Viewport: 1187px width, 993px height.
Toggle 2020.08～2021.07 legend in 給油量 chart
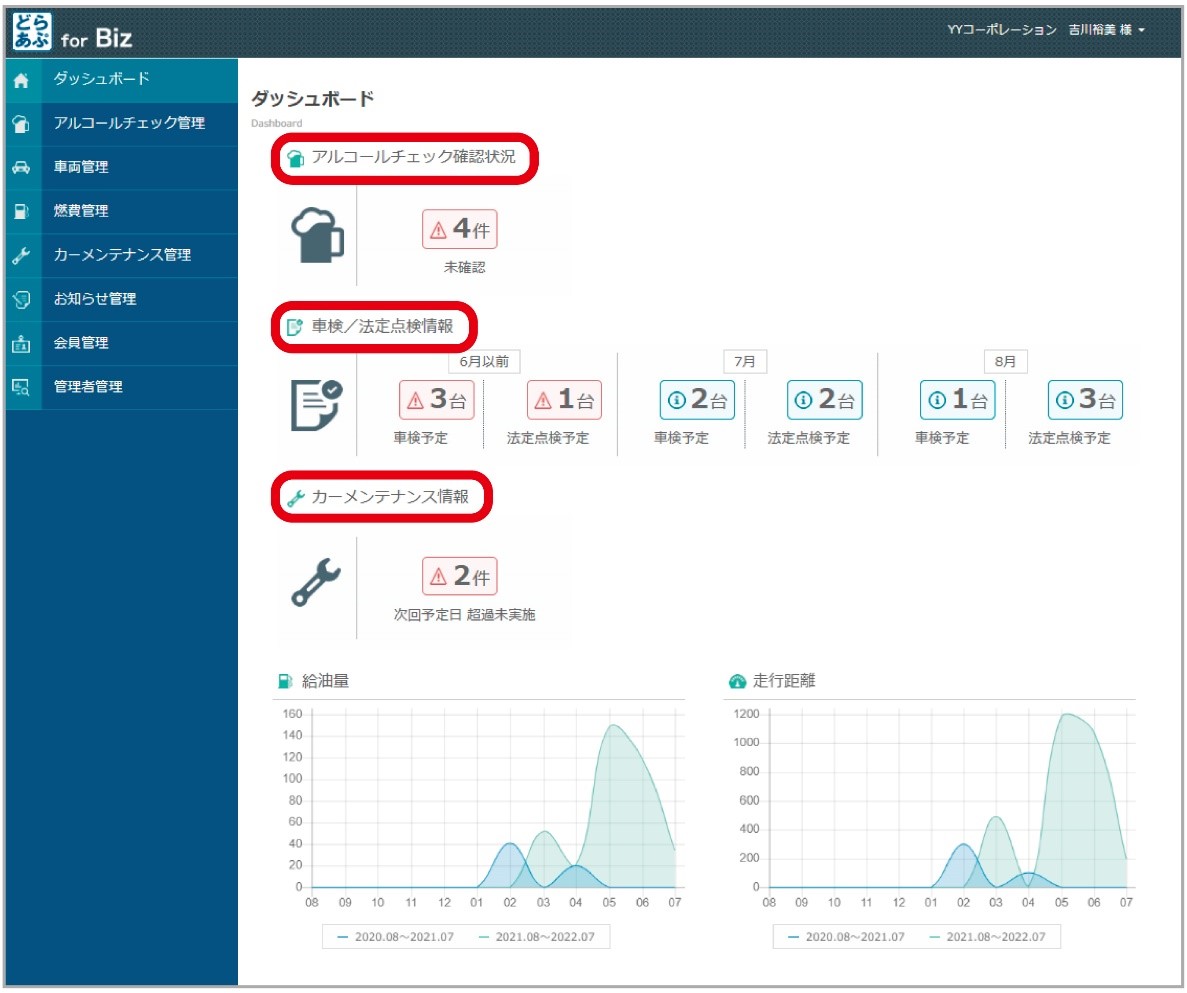click(x=395, y=936)
